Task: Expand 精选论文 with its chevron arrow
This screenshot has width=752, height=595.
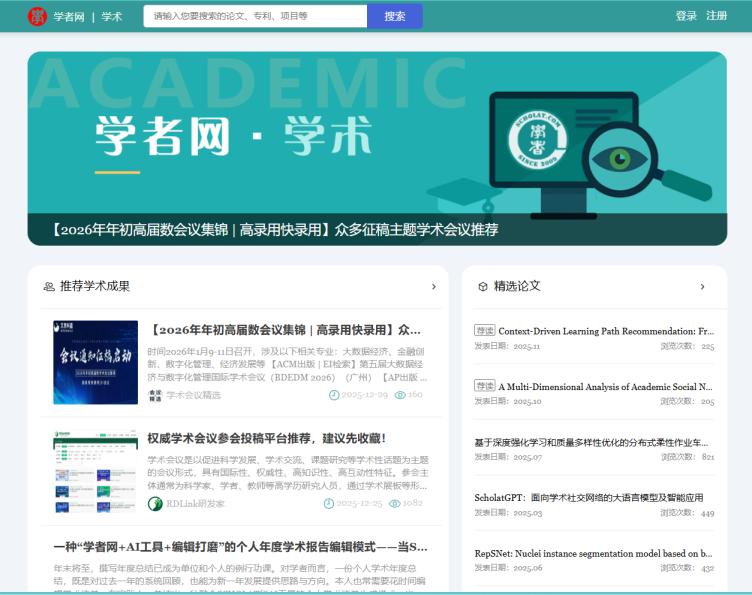Action: [x=702, y=287]
